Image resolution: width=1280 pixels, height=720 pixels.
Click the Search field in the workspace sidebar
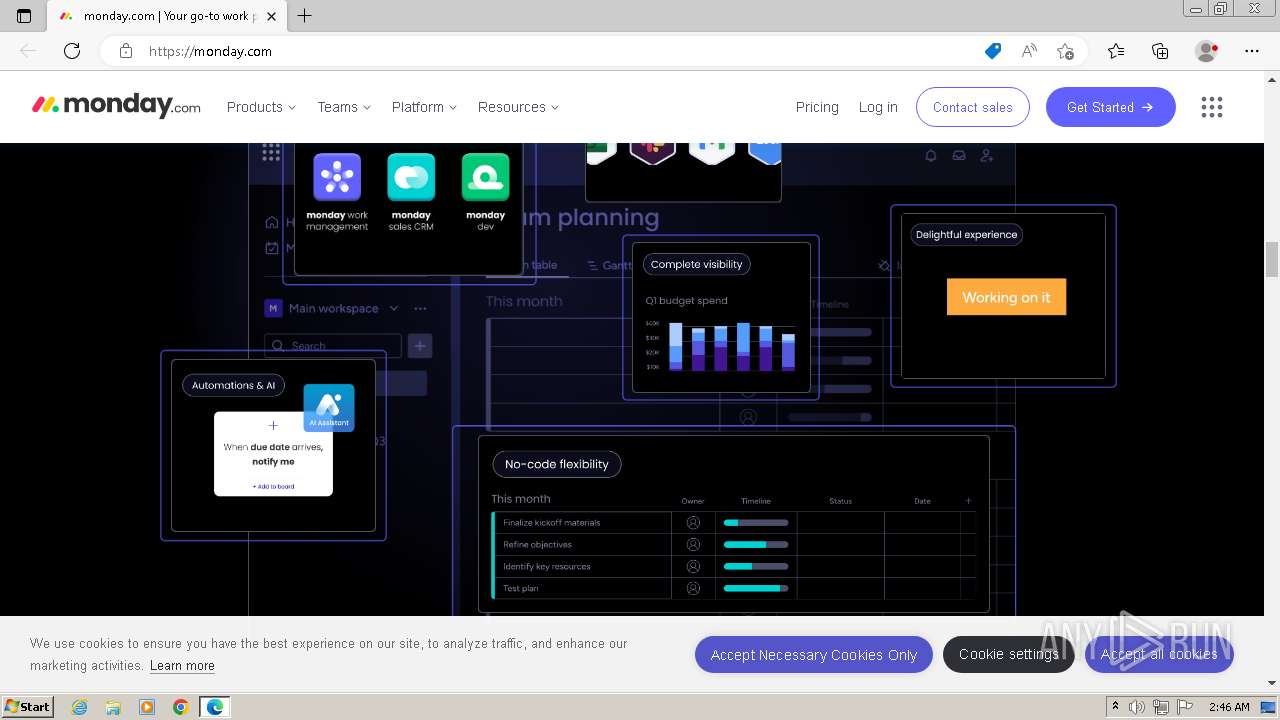333,346
